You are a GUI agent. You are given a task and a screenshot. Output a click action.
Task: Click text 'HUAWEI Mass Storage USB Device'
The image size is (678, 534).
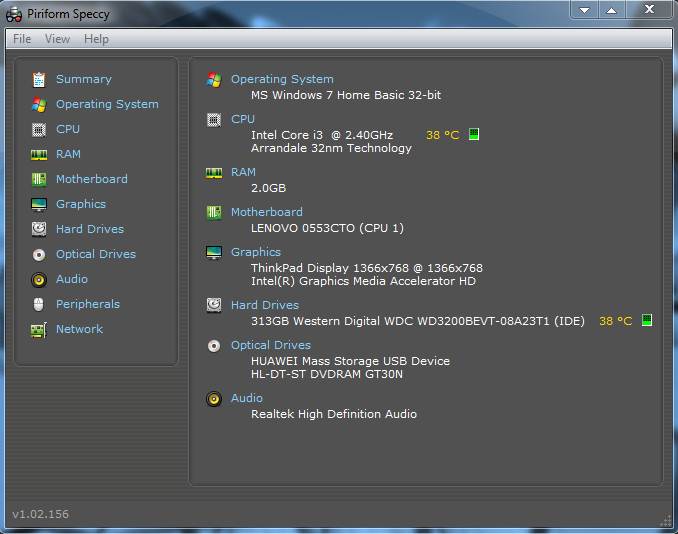click(x=350, y=361)
